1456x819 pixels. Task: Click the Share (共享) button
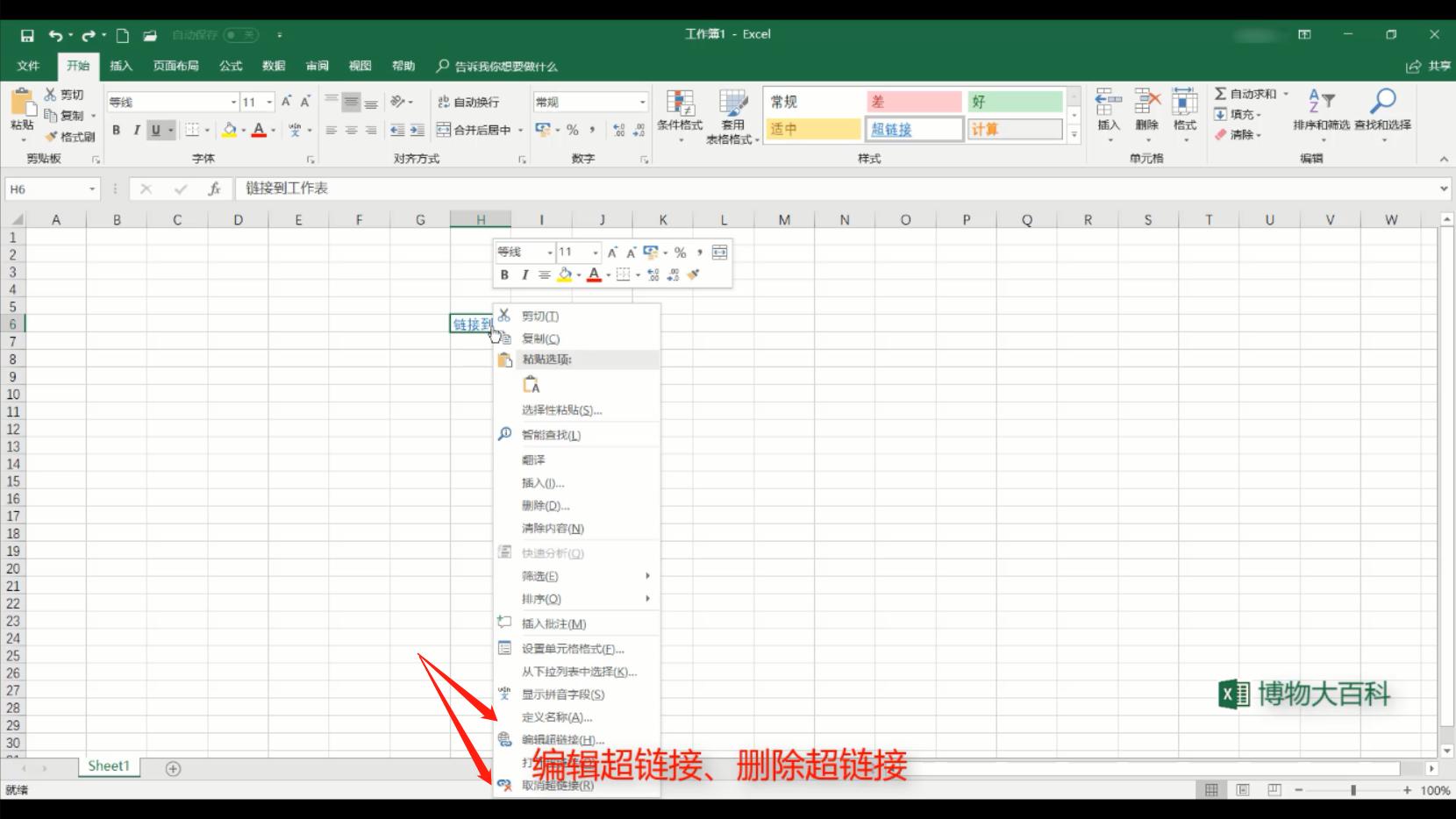pyautogui.click(x=1429, y=66)
